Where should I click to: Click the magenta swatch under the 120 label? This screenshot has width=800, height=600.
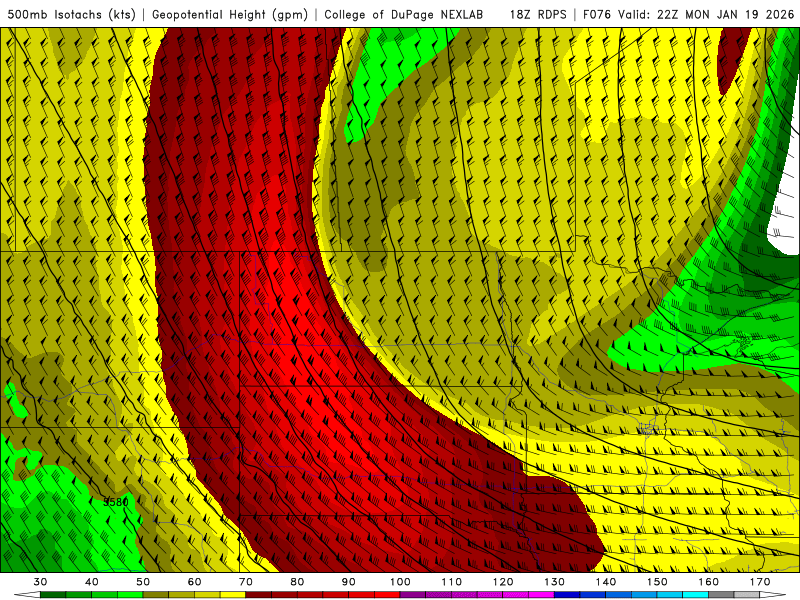516,595
